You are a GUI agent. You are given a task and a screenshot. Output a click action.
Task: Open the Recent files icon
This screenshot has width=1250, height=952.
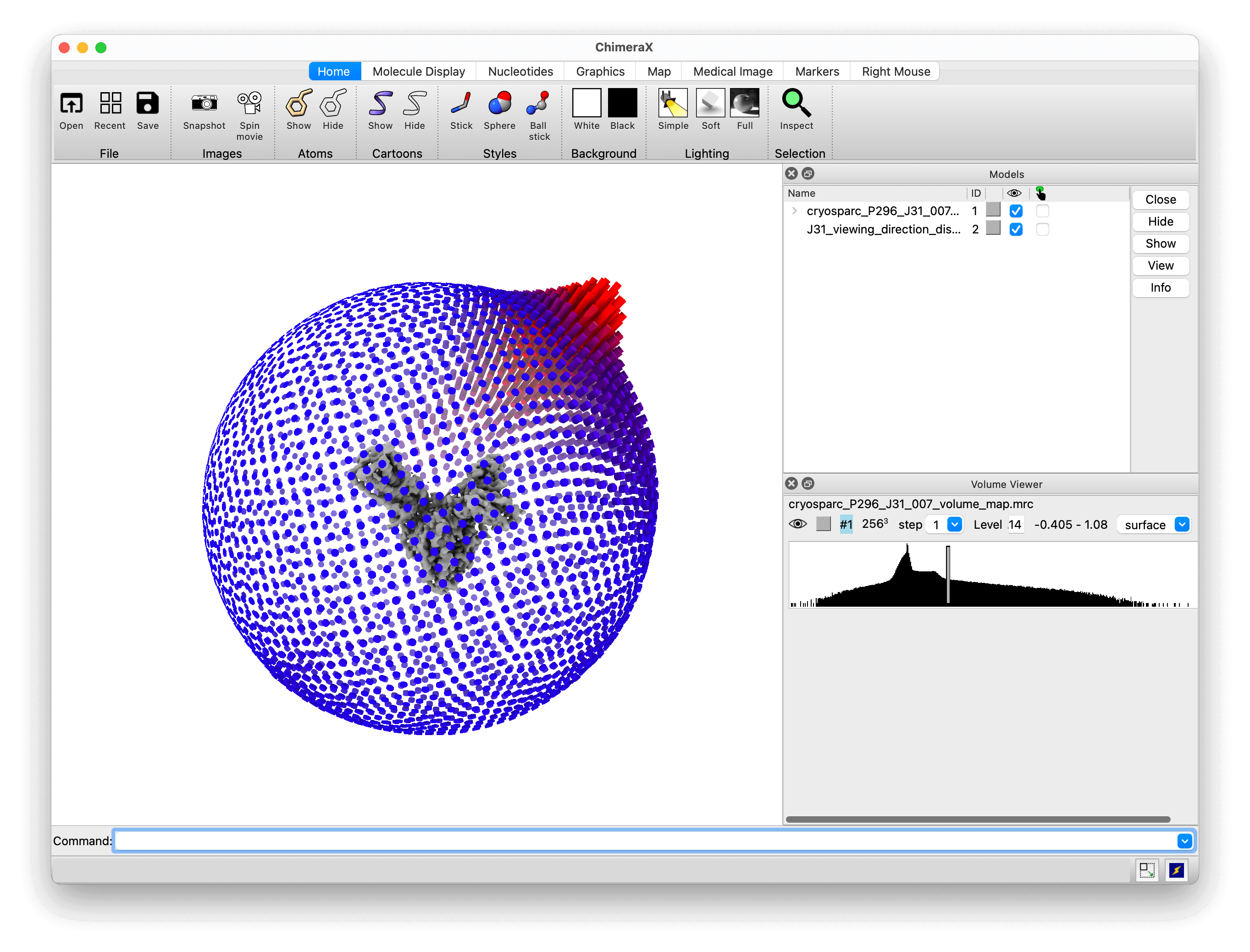(x=110, y=104)
